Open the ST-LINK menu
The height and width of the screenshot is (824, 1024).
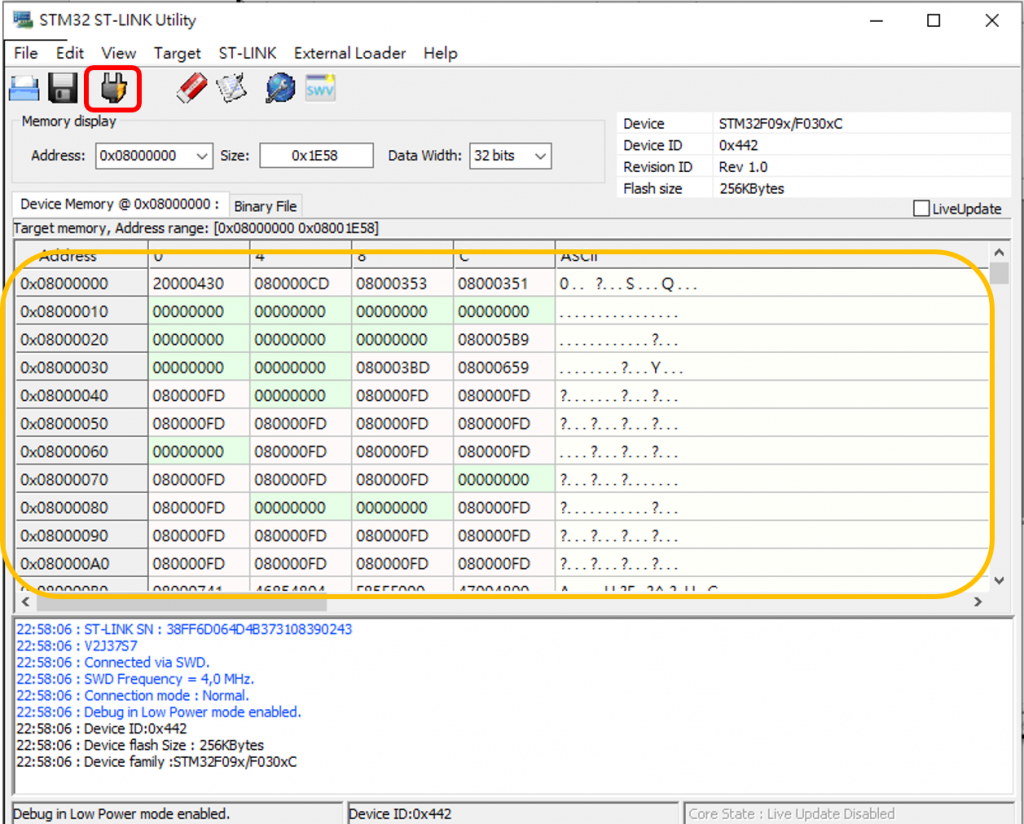[248, 53]
